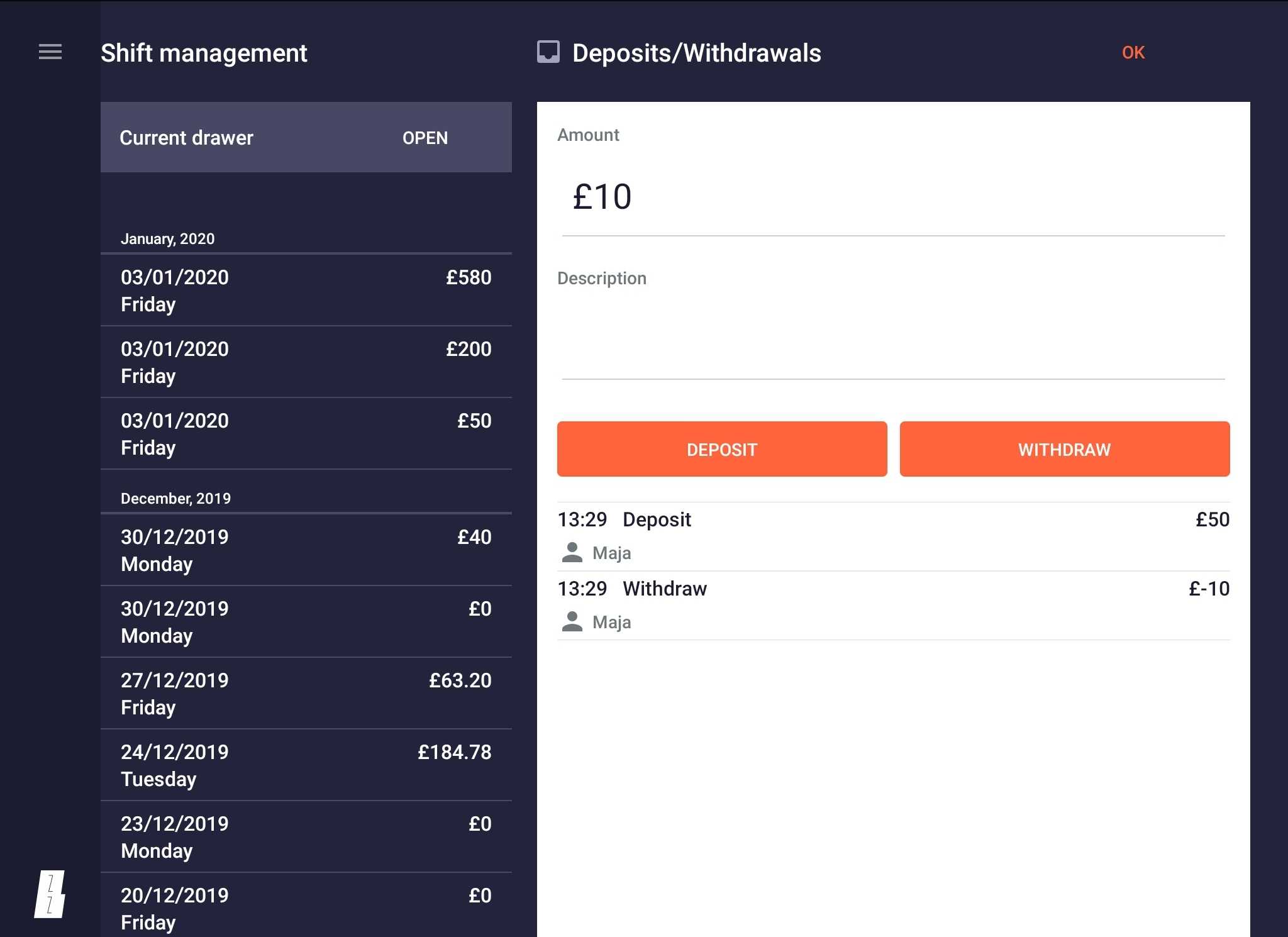Click the user icon under the Deposit entry

572,553
